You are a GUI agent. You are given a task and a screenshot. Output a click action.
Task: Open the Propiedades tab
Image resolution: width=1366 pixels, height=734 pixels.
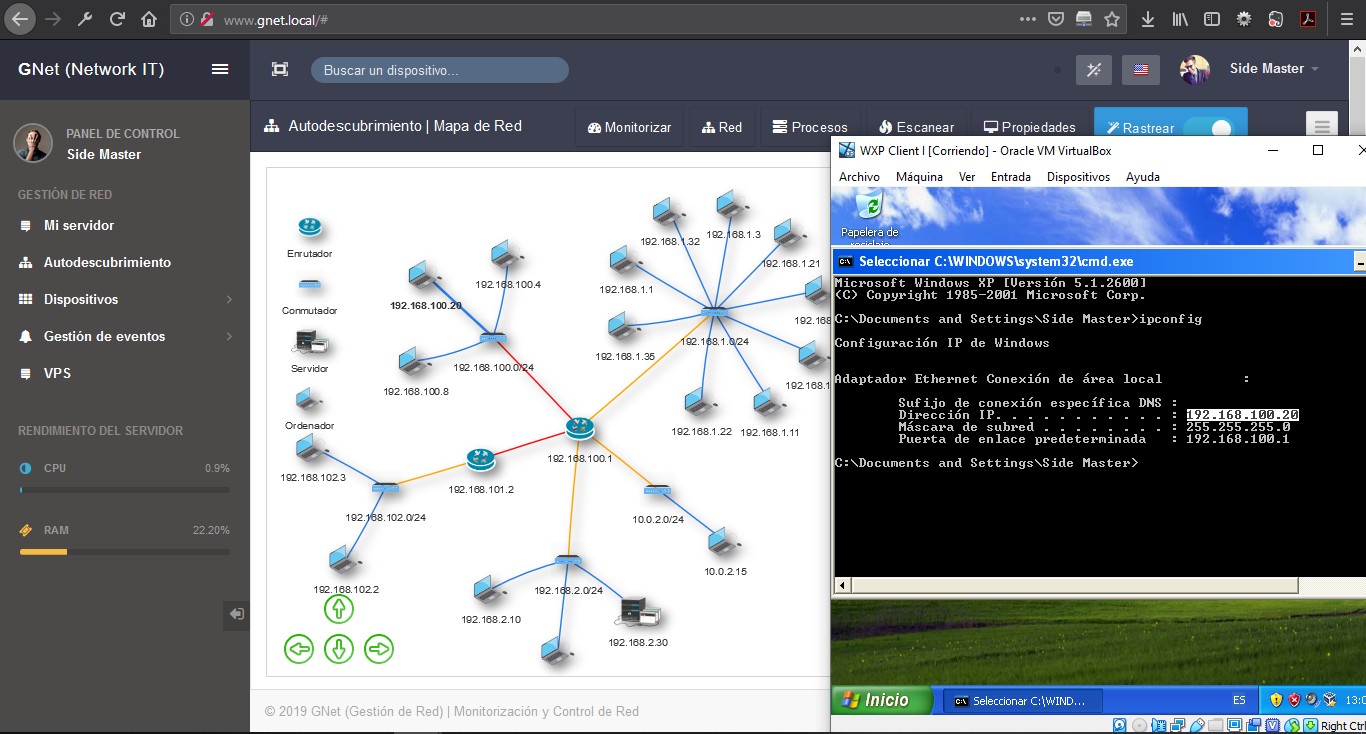point(1030,127)
